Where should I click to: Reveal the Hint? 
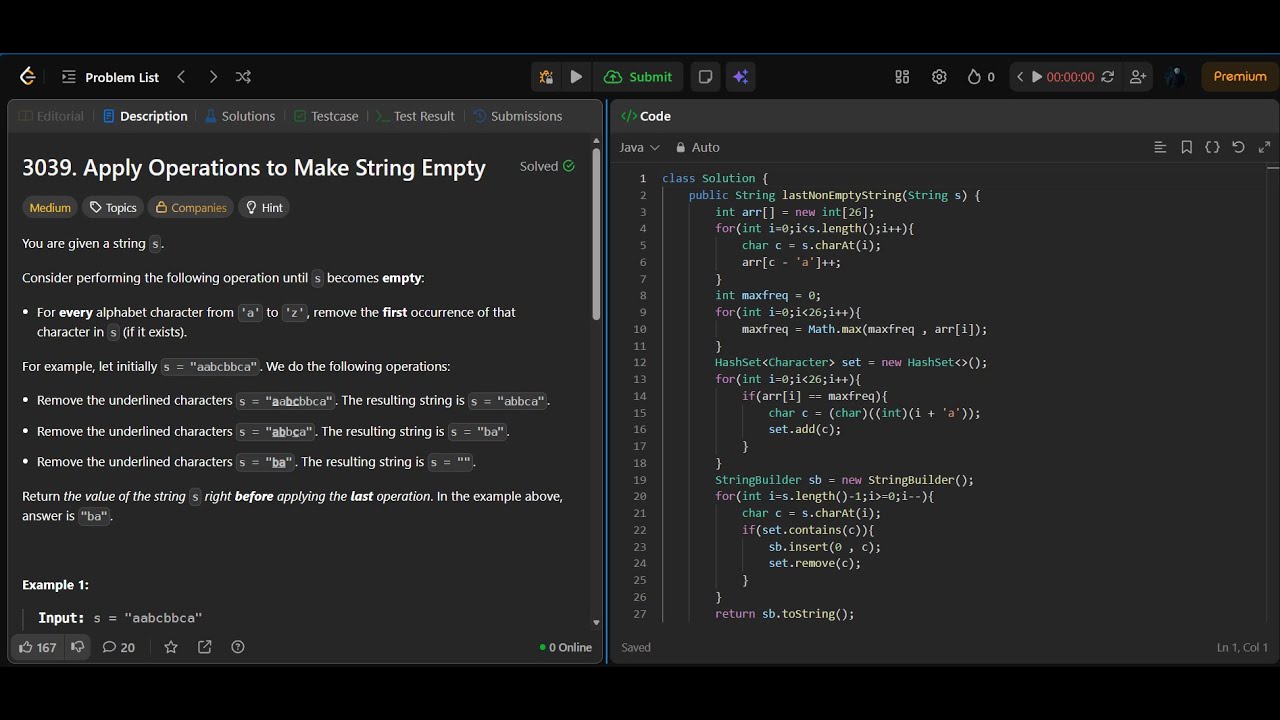tap(265, 208)
